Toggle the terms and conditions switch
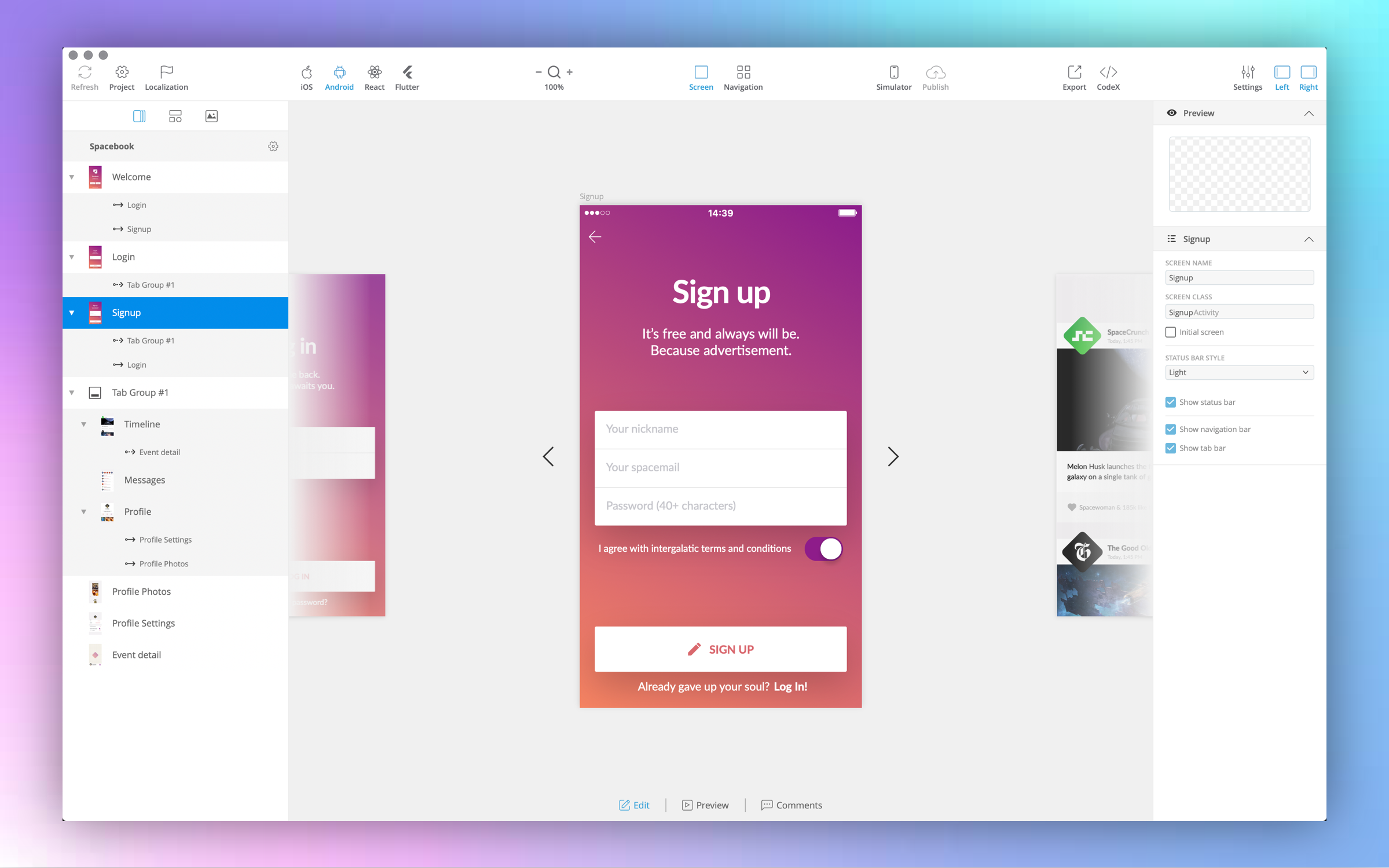Image resolution: width=1389 pixels, height=868 pixels. [823, 548]
